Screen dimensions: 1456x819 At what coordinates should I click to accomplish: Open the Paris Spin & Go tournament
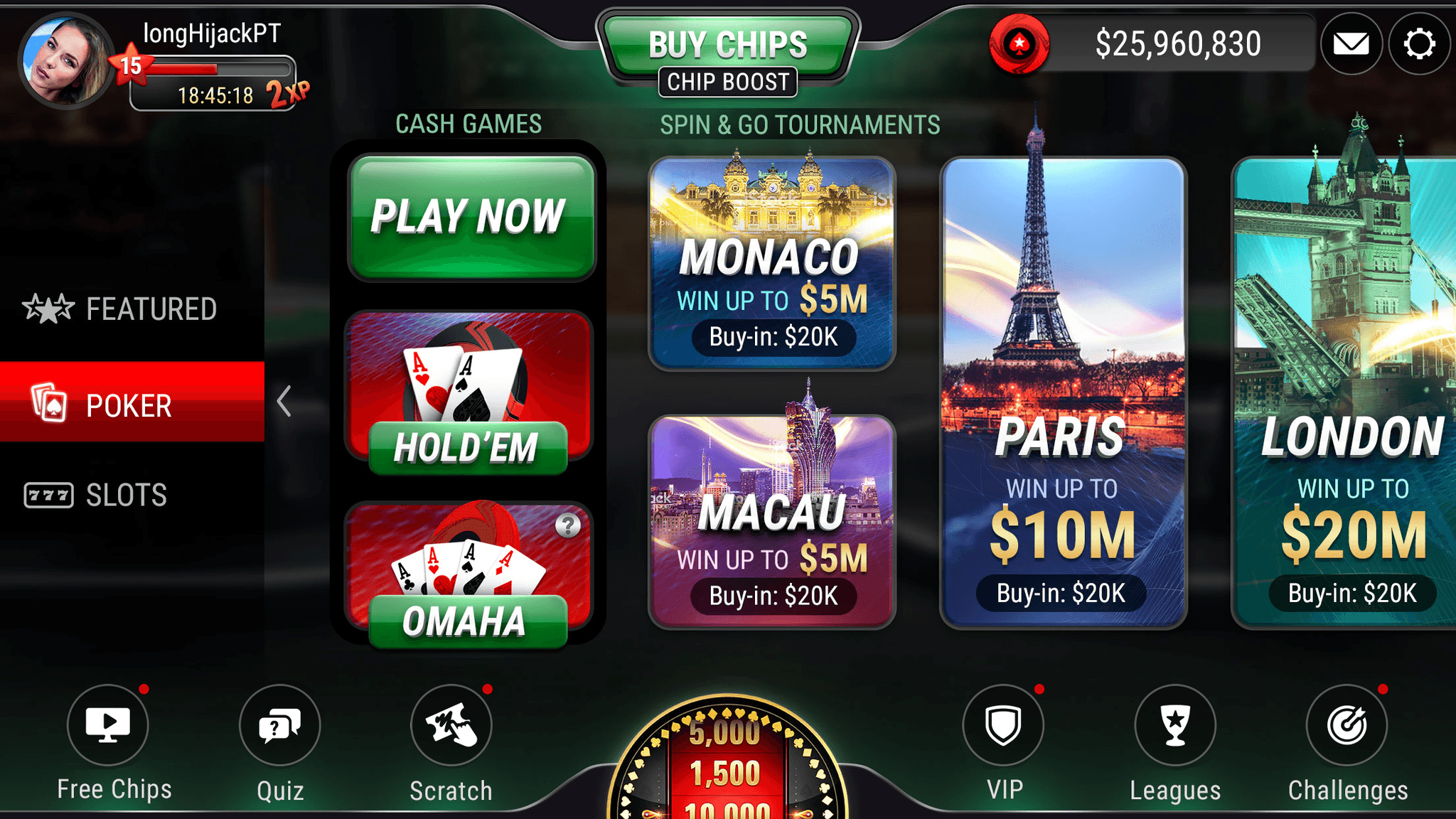(1064, 393)
